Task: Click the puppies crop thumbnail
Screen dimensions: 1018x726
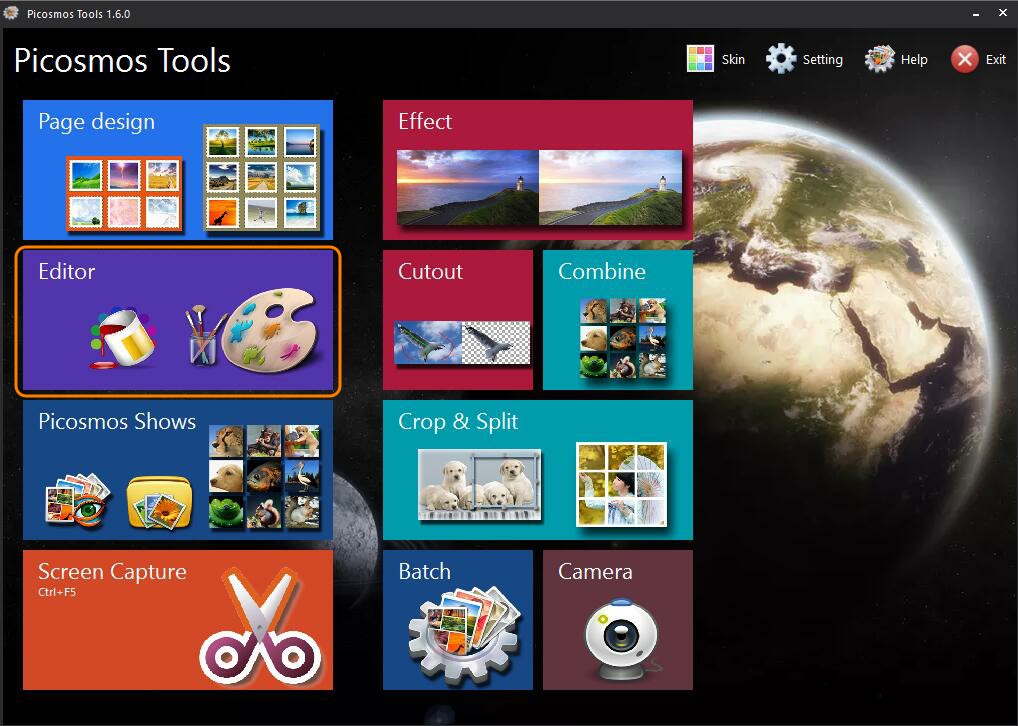Action: (x=479, y=485)
